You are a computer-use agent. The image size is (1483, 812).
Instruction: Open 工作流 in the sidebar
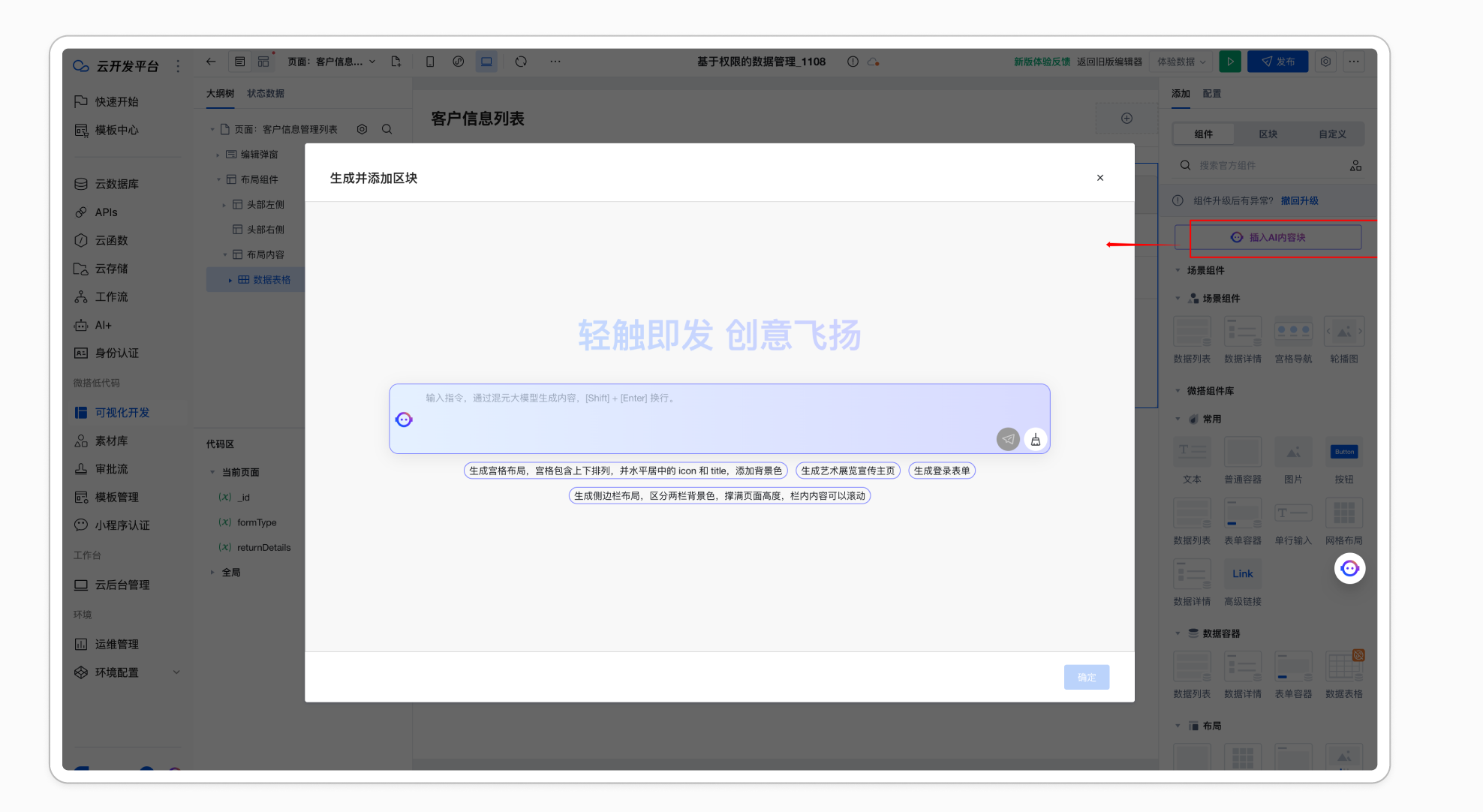(111, 297)
